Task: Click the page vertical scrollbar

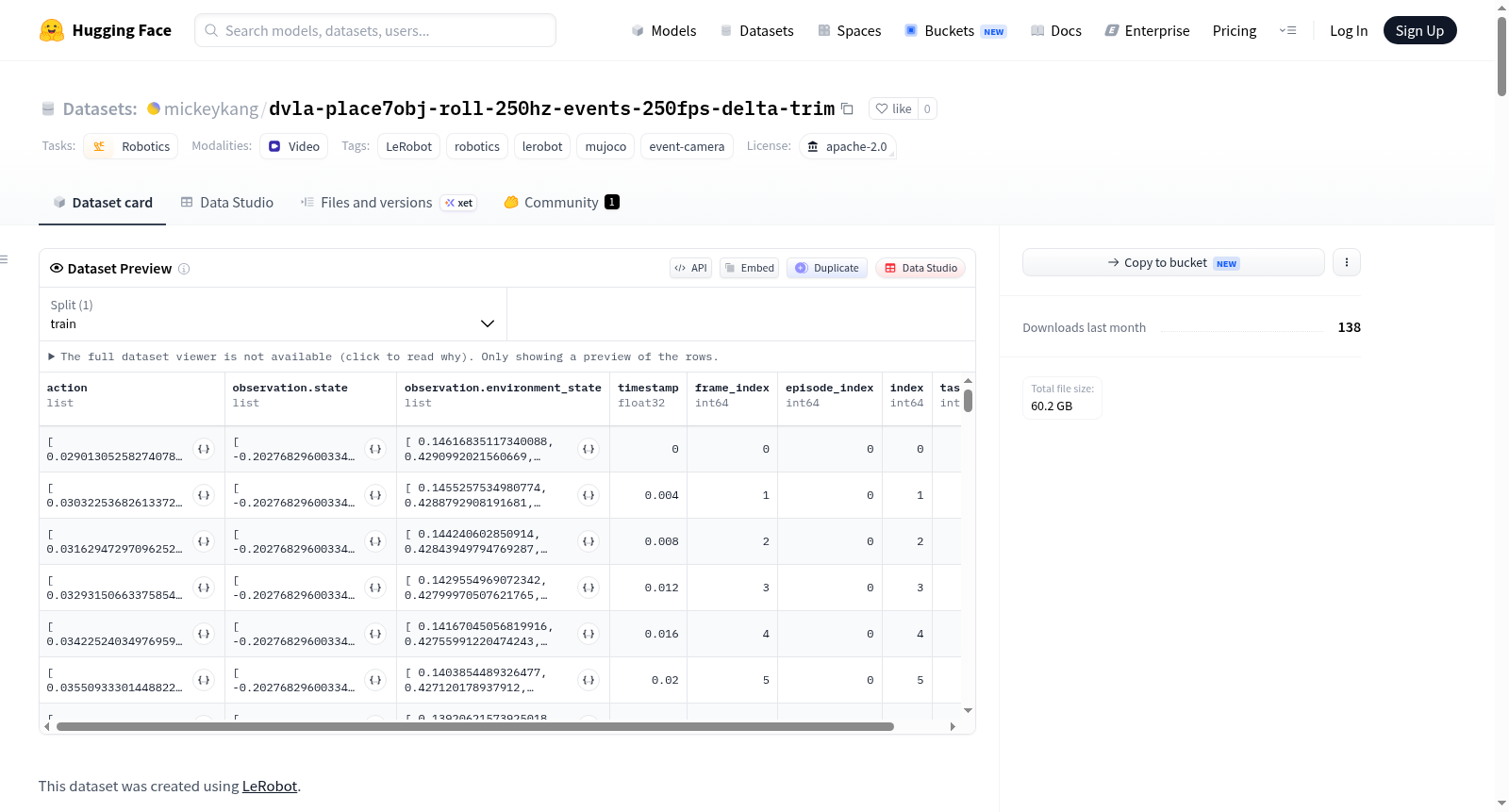Action: (1501, 57)
